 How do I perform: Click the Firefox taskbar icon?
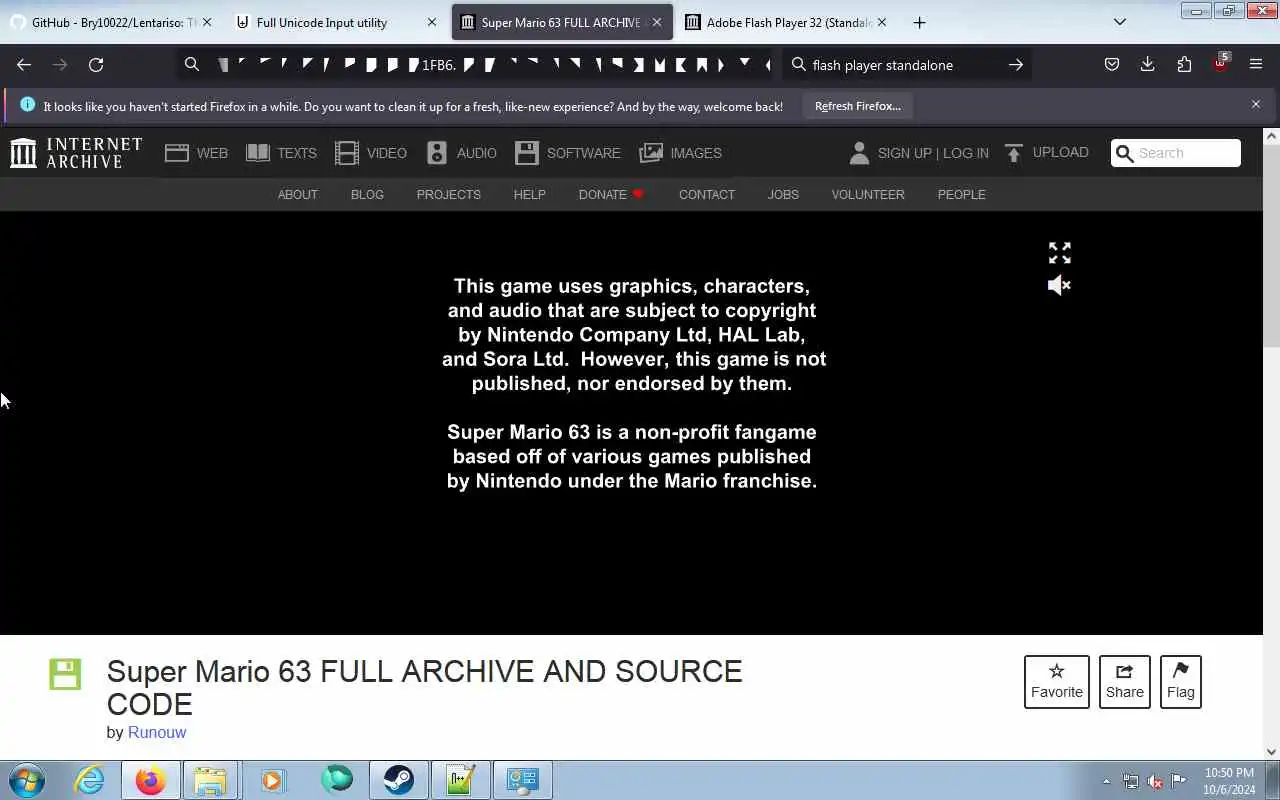pyautogui.click(x=151, y=780)
